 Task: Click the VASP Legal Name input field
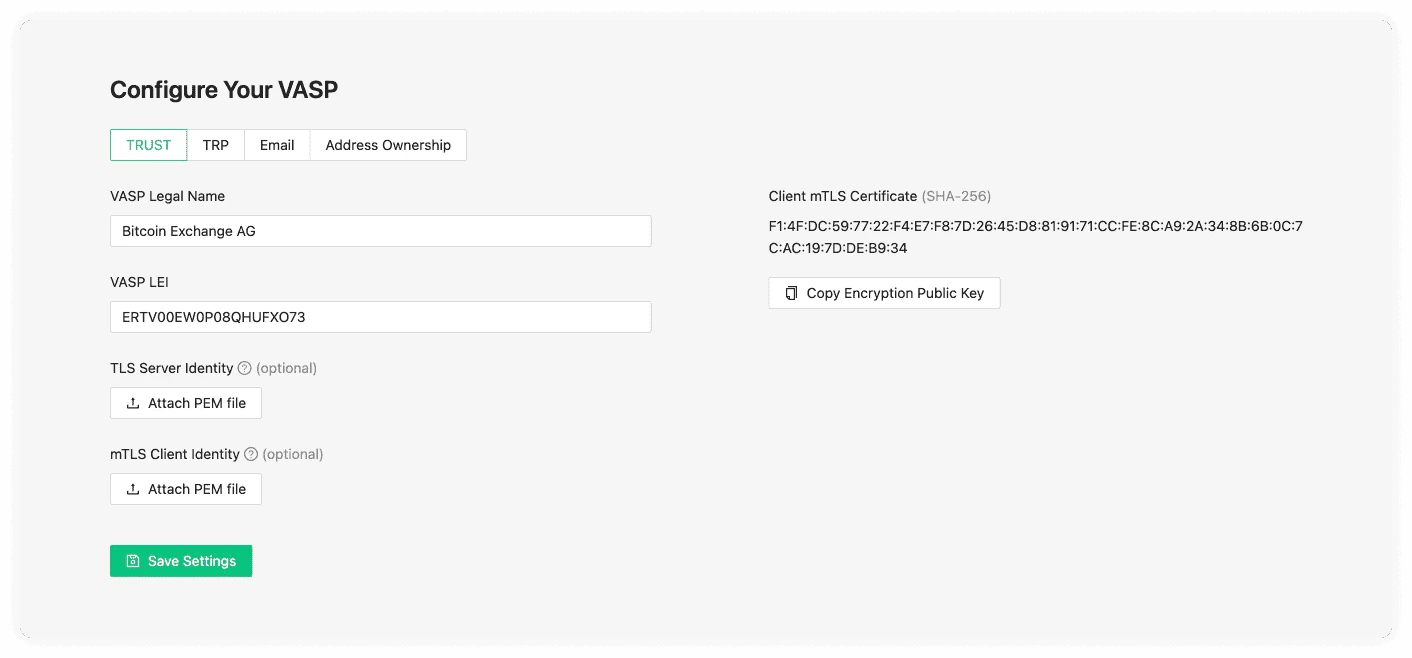(x=380, y=230)
